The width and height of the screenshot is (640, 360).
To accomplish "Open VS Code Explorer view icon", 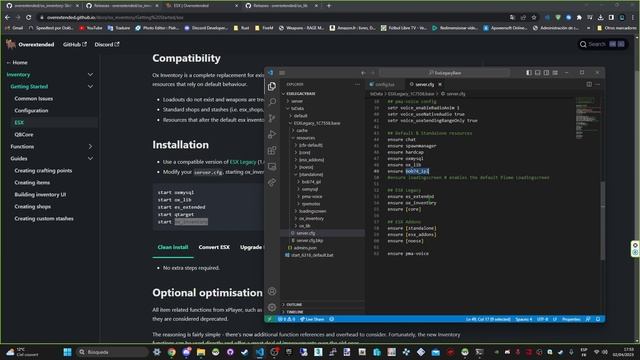I will tap(272, 86).
